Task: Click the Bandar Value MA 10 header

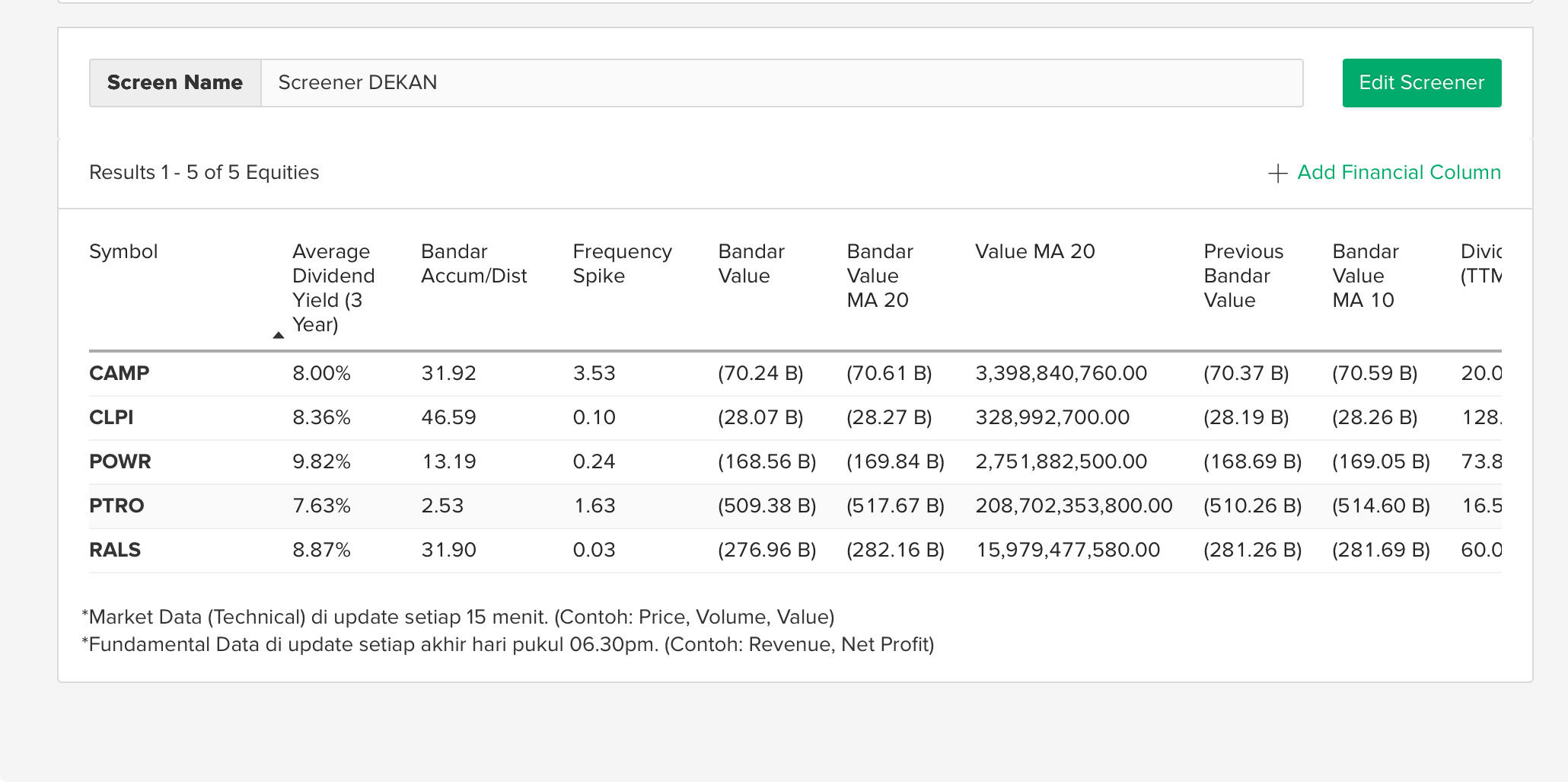Action: (1365, 275)
